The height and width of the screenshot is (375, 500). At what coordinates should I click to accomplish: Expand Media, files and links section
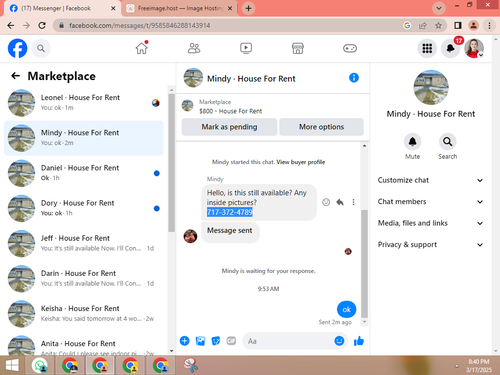430,223
